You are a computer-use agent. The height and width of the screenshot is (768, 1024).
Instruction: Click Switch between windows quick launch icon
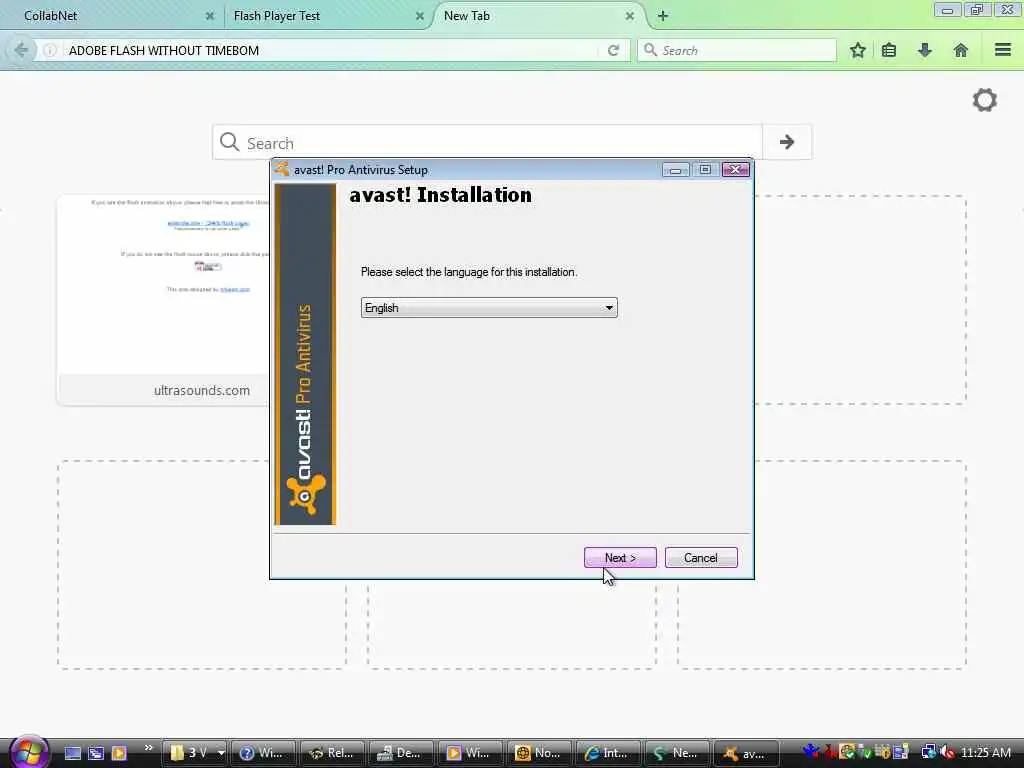point(96,753)
